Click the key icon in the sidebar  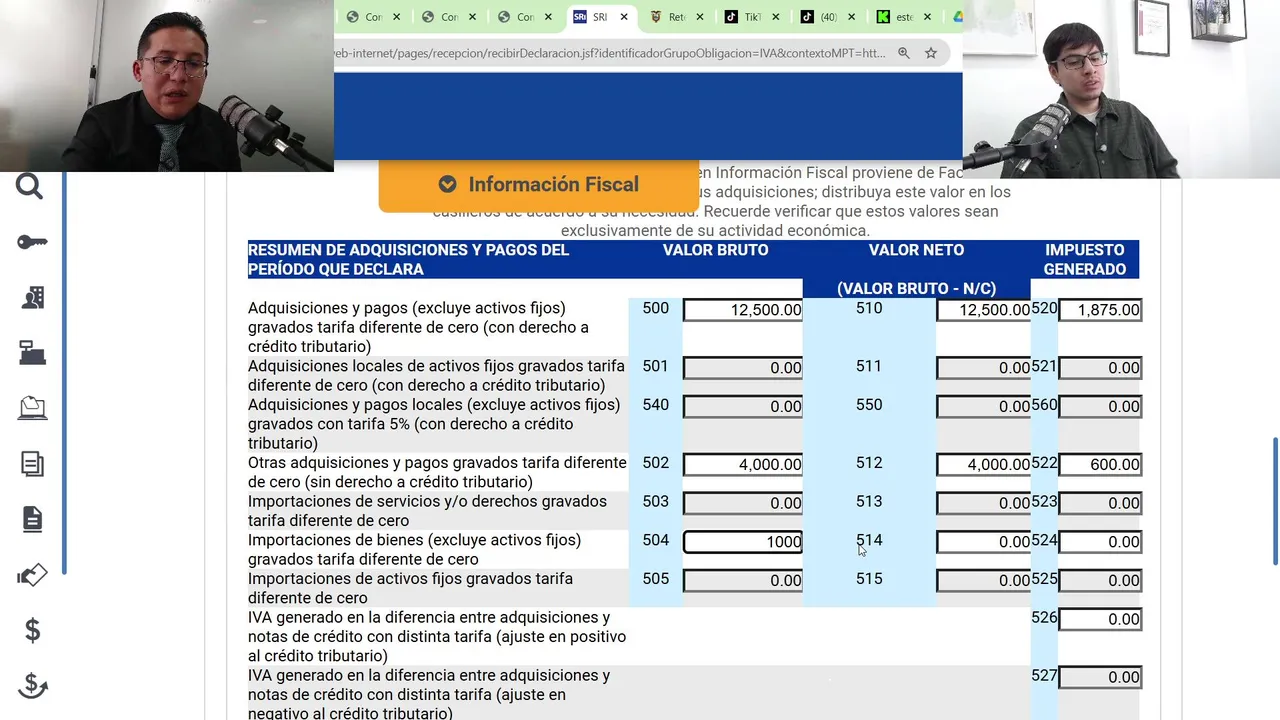(32, 242)
